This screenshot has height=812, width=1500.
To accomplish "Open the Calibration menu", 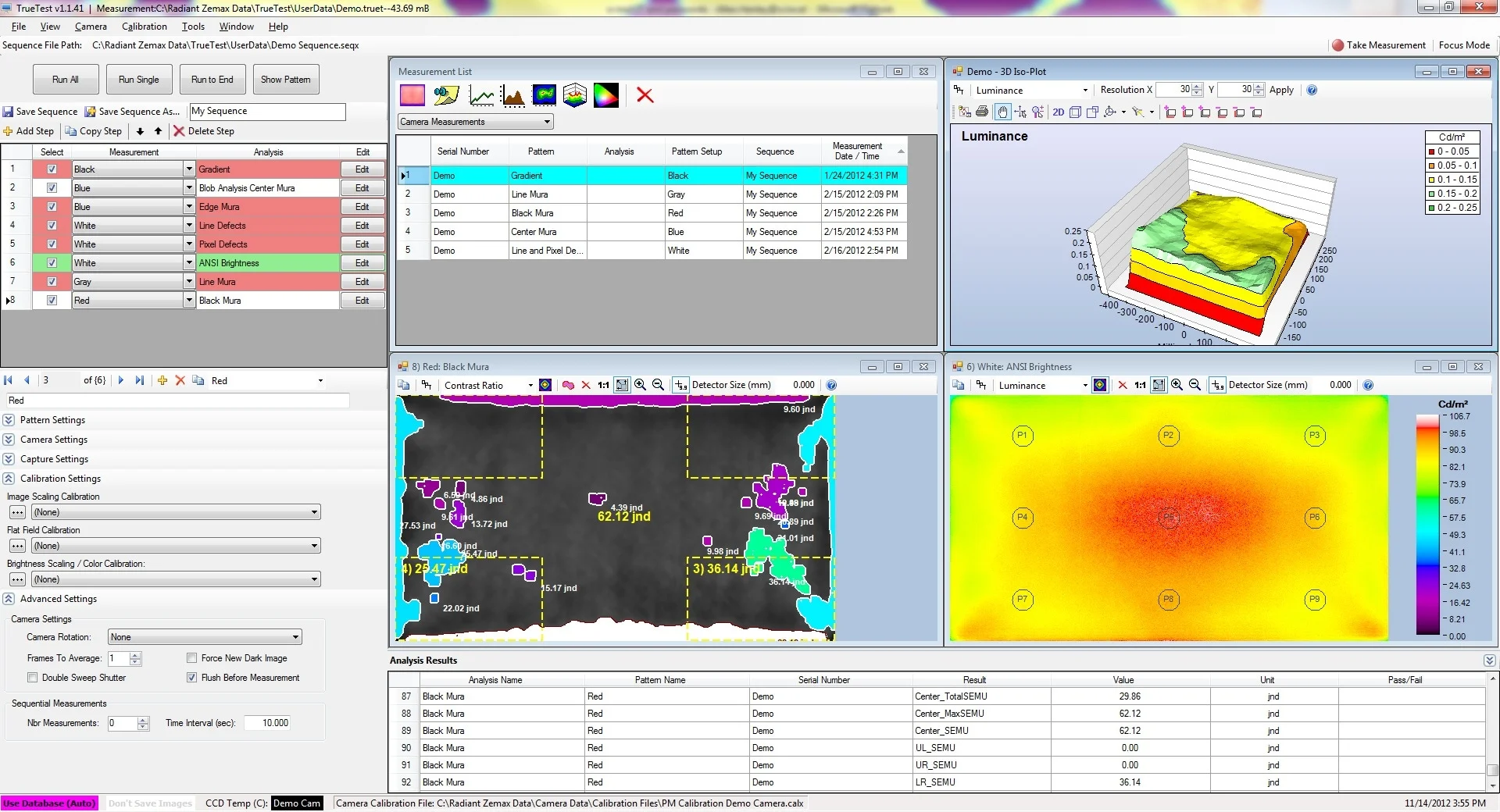I will [x=144, y=26].
